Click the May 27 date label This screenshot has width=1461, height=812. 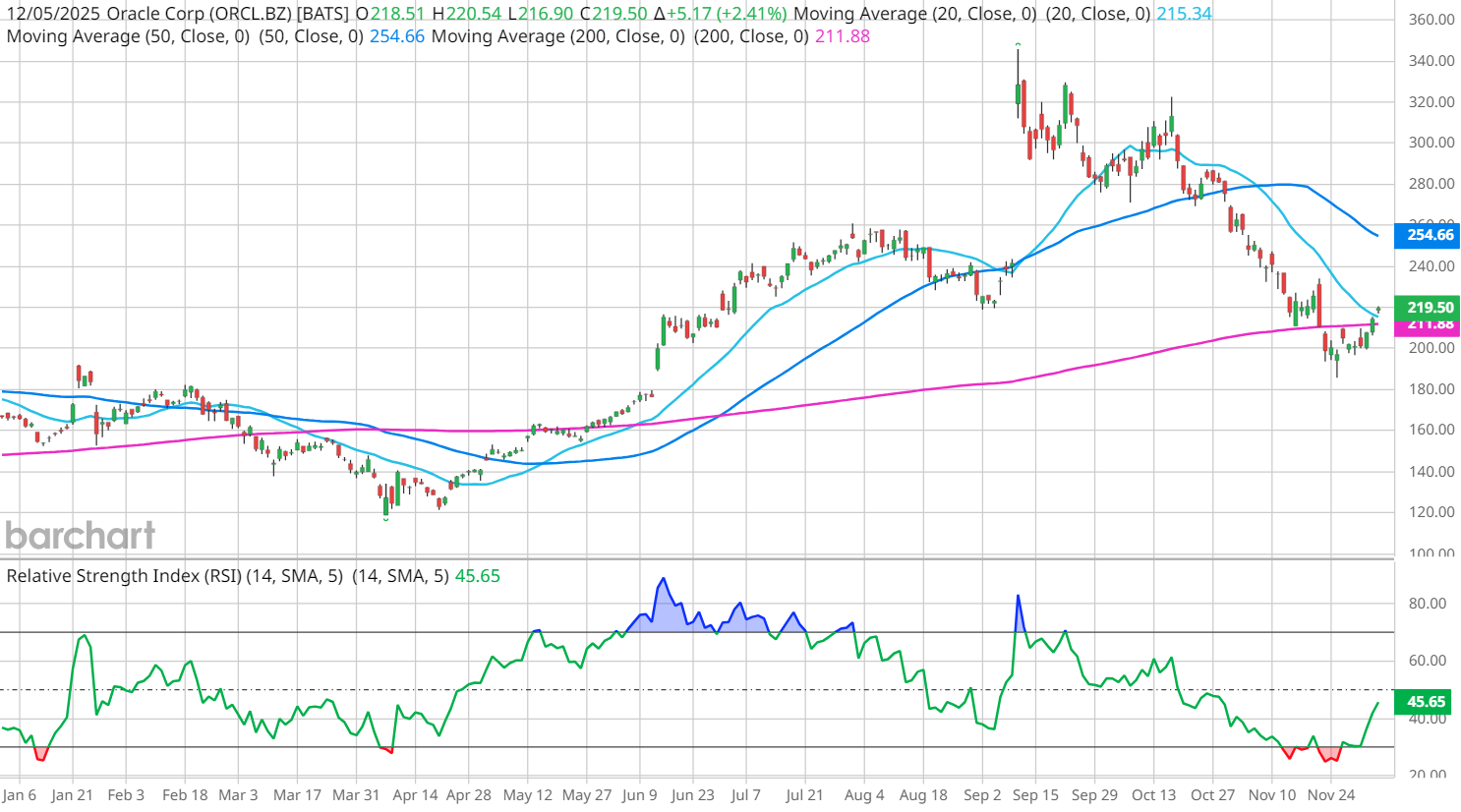tap(587, 795)
